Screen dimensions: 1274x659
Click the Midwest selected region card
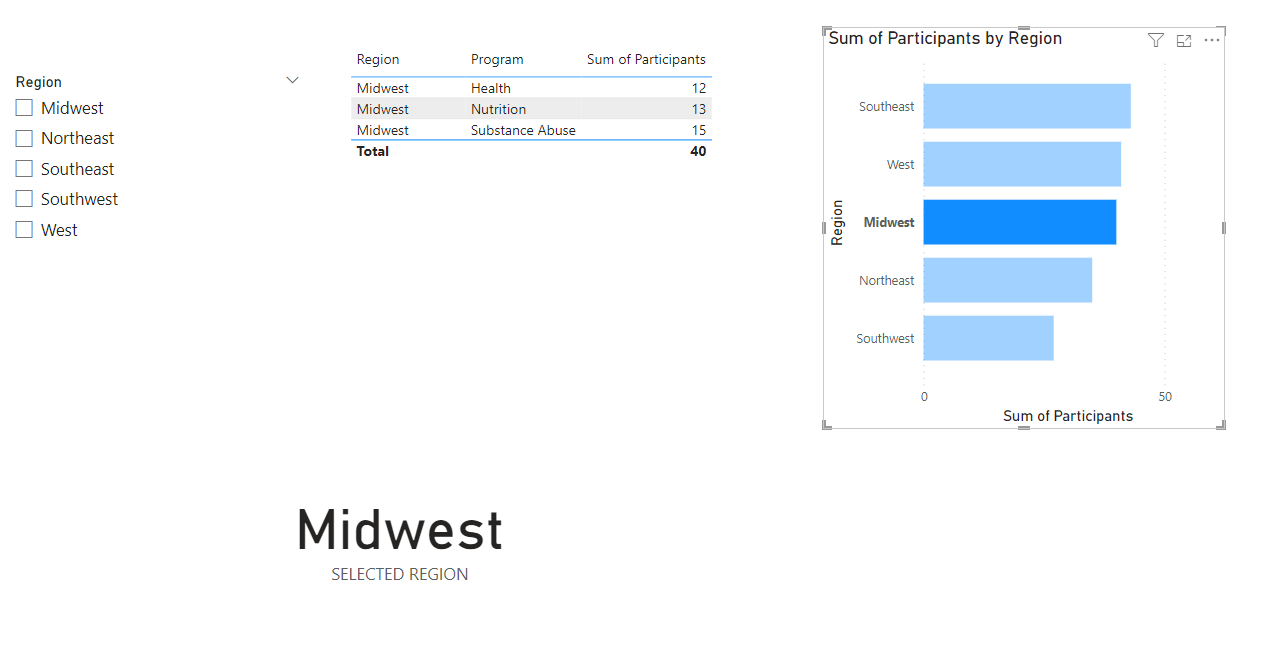pos(399,530)
